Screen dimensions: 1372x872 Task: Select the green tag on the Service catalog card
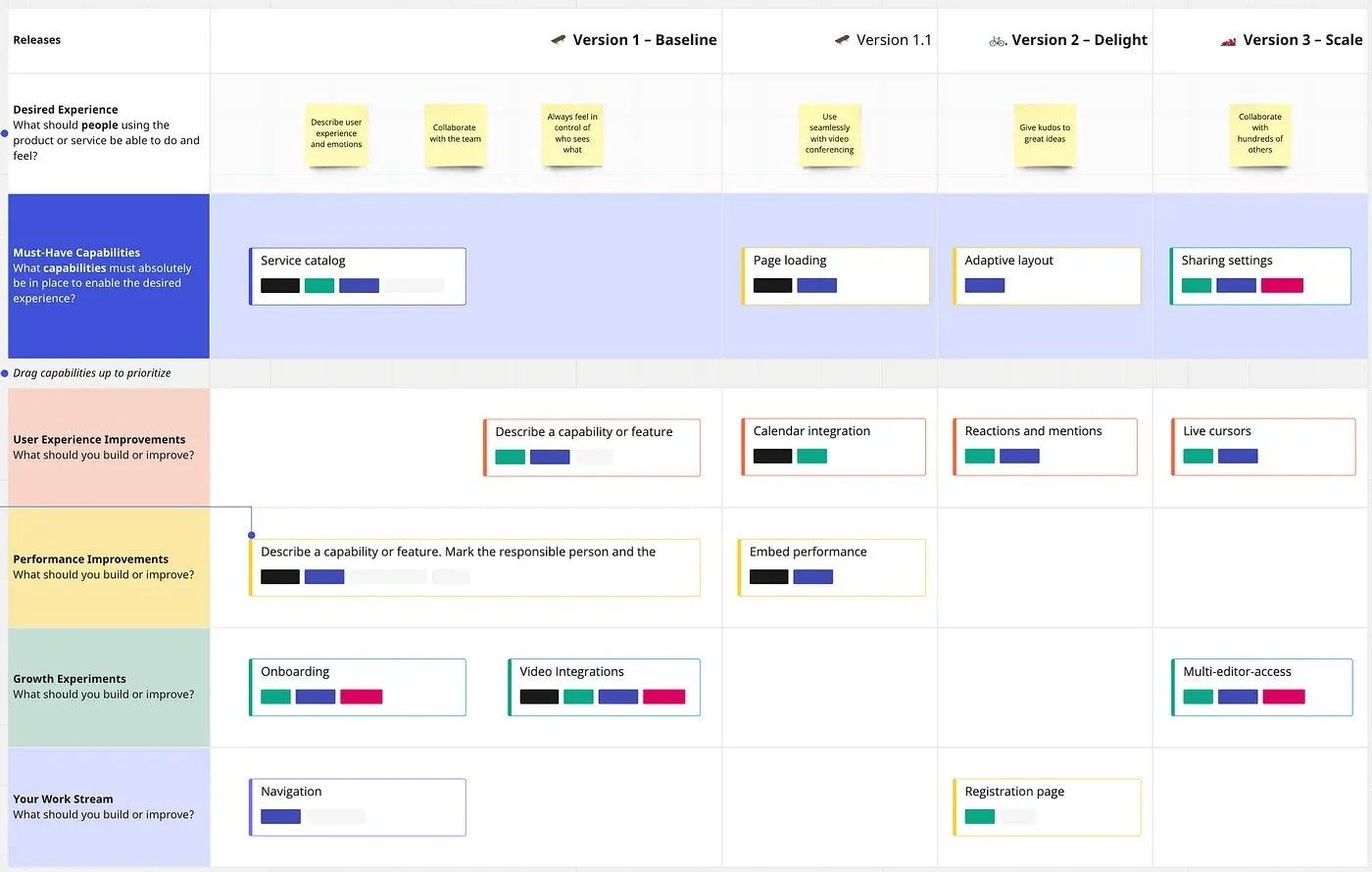[319, 285]
